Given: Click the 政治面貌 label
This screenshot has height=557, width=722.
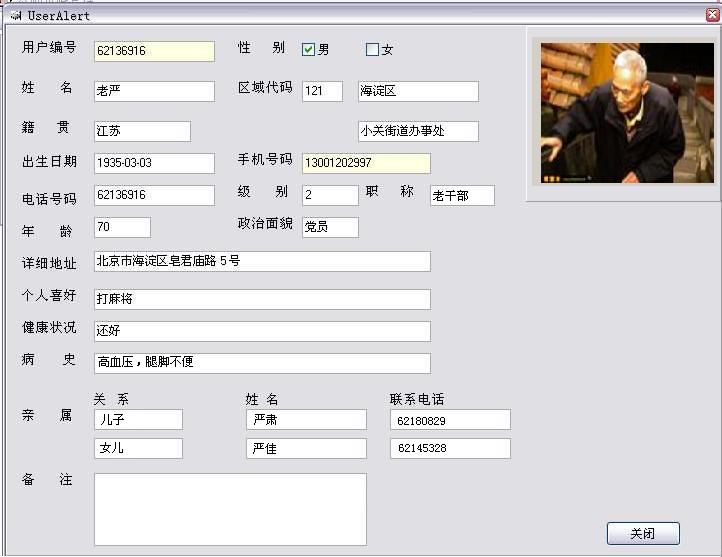Looking at the screenshot, I should click(x=265, y=223).
